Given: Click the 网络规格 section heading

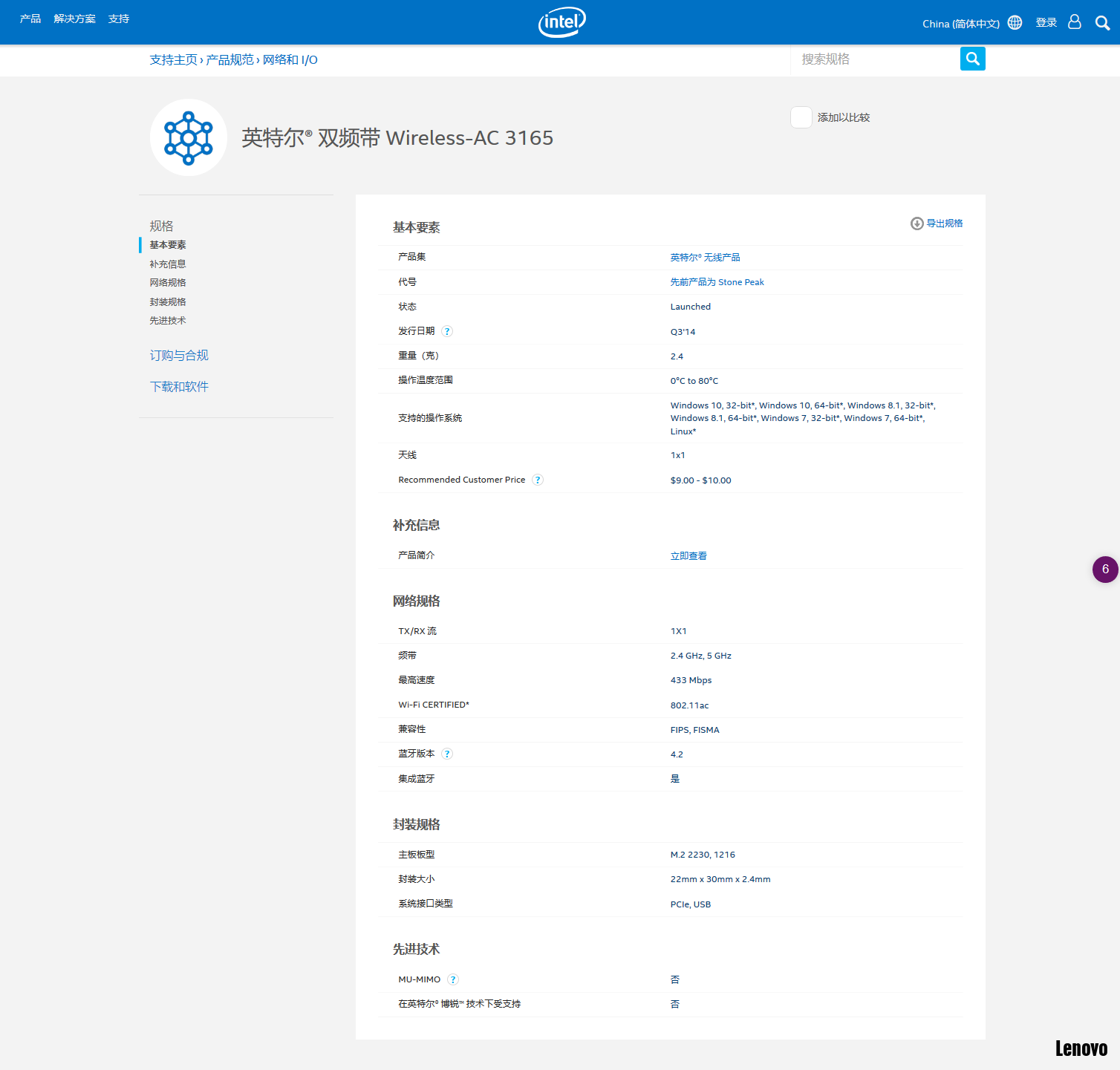Looking at the screenshot, I should click(x=416, y=601).
